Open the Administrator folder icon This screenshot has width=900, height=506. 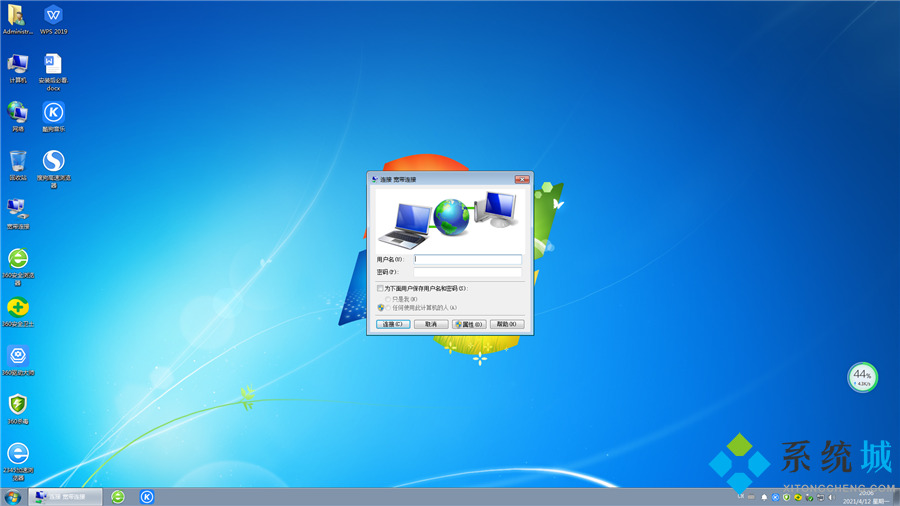(17, 20)
